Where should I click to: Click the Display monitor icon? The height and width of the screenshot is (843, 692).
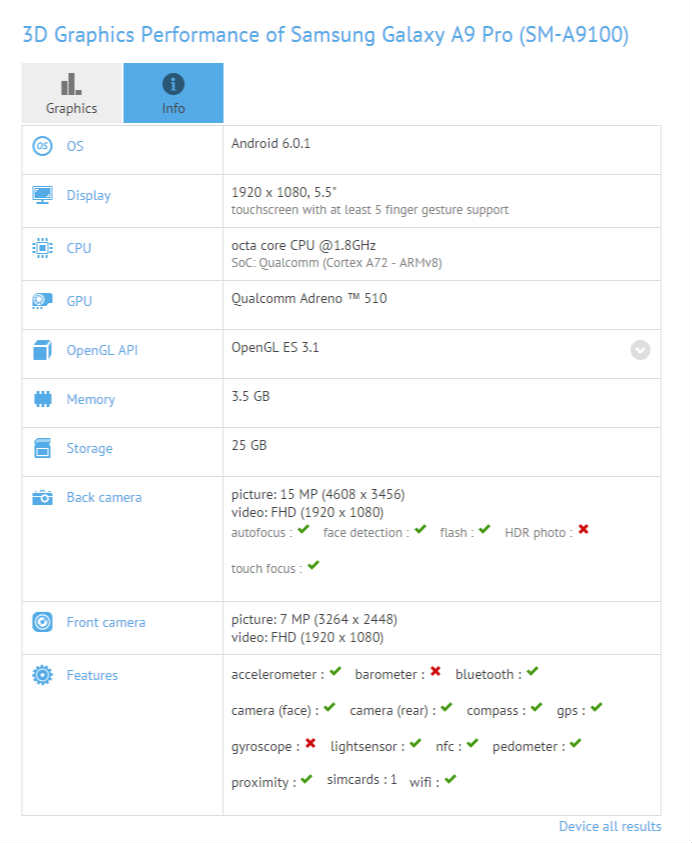click(x=42, y=195)
